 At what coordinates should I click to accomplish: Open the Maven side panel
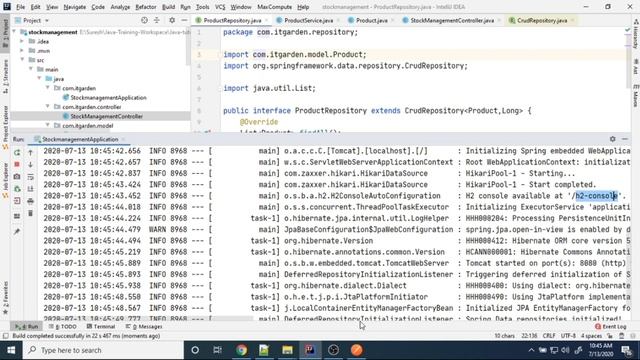coord(636,96)
